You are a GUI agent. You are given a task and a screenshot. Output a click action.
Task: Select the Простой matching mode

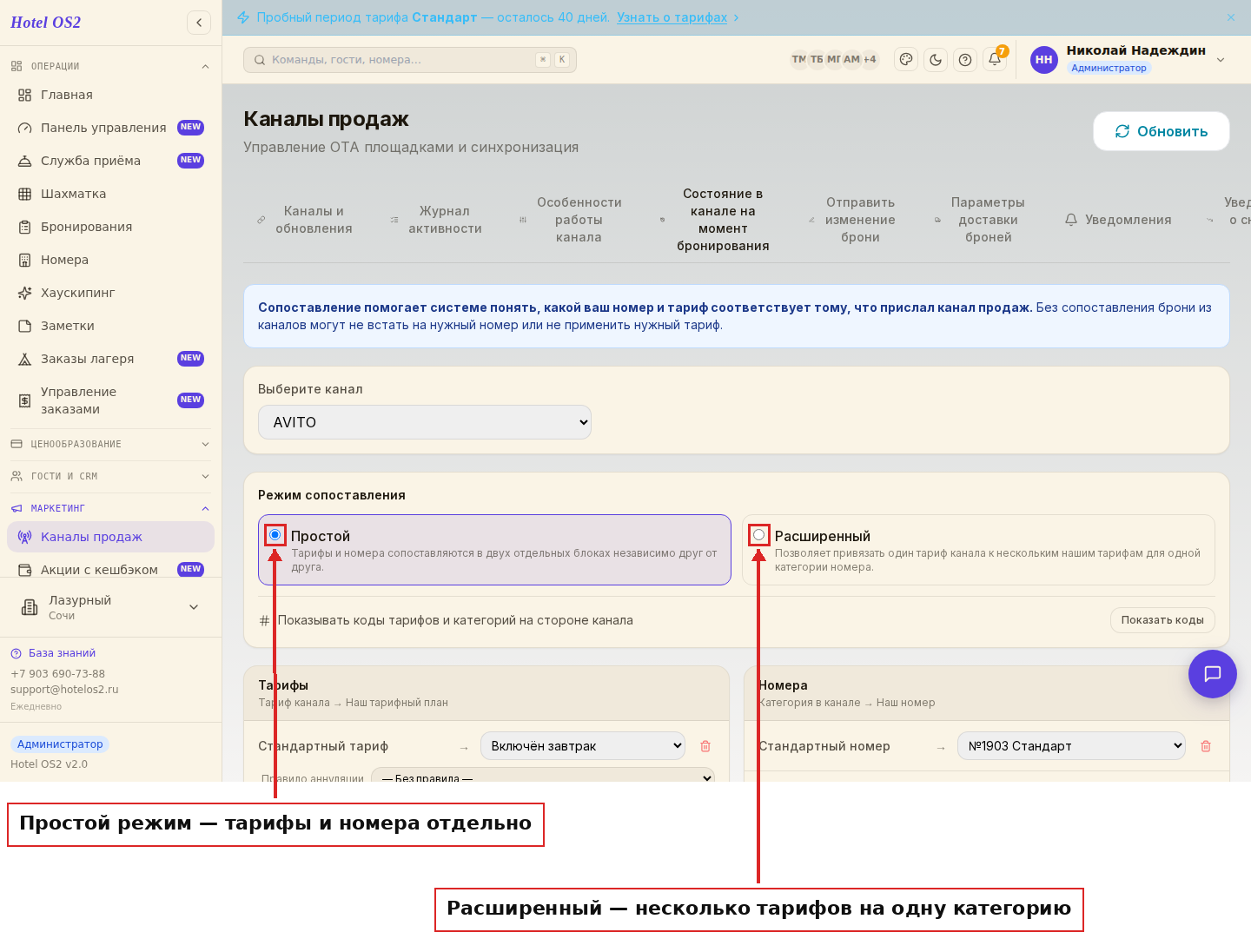click(275, 534)
